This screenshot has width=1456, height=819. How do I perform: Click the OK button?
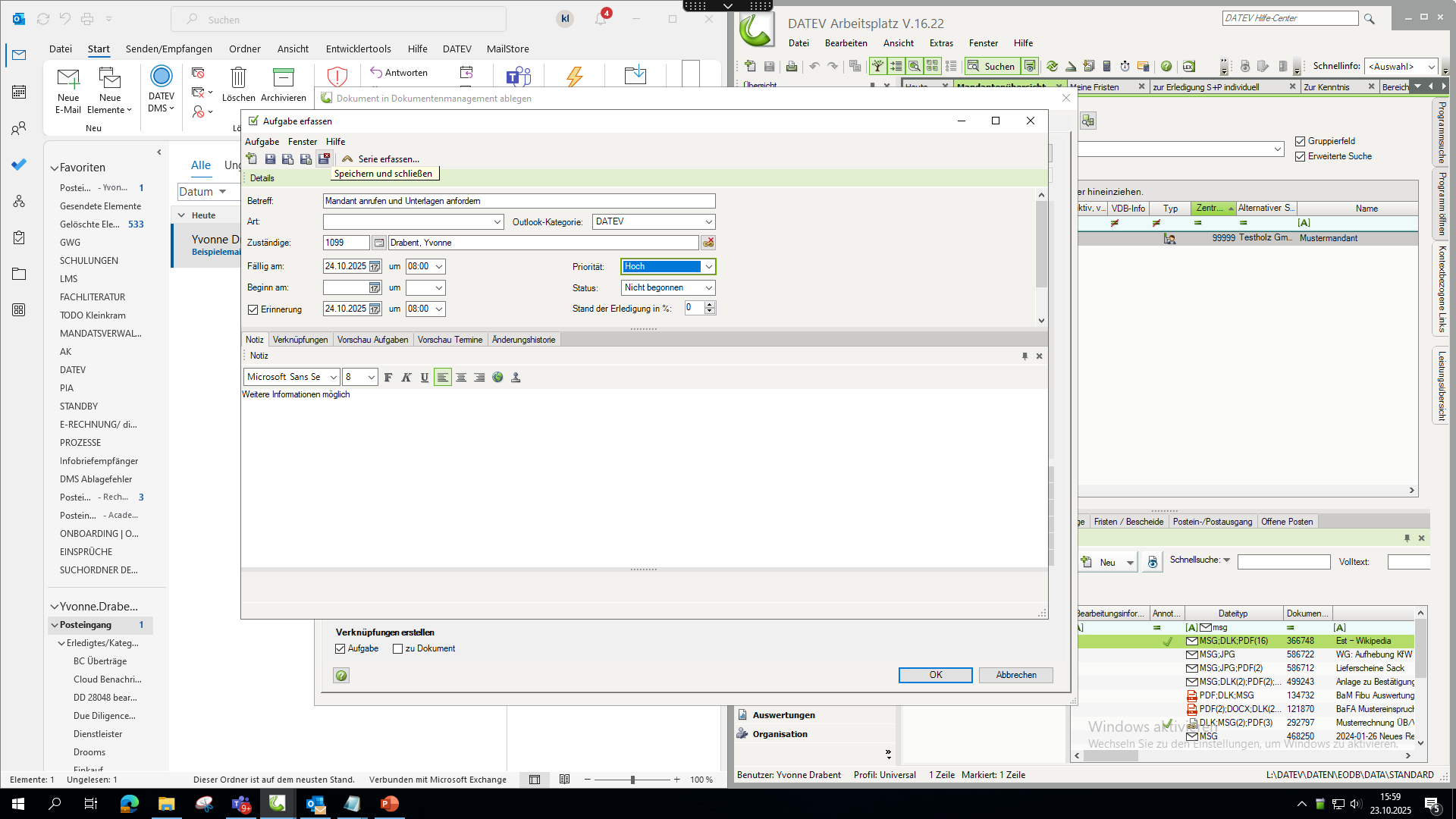pyautogui.click(x=935, y=675)
